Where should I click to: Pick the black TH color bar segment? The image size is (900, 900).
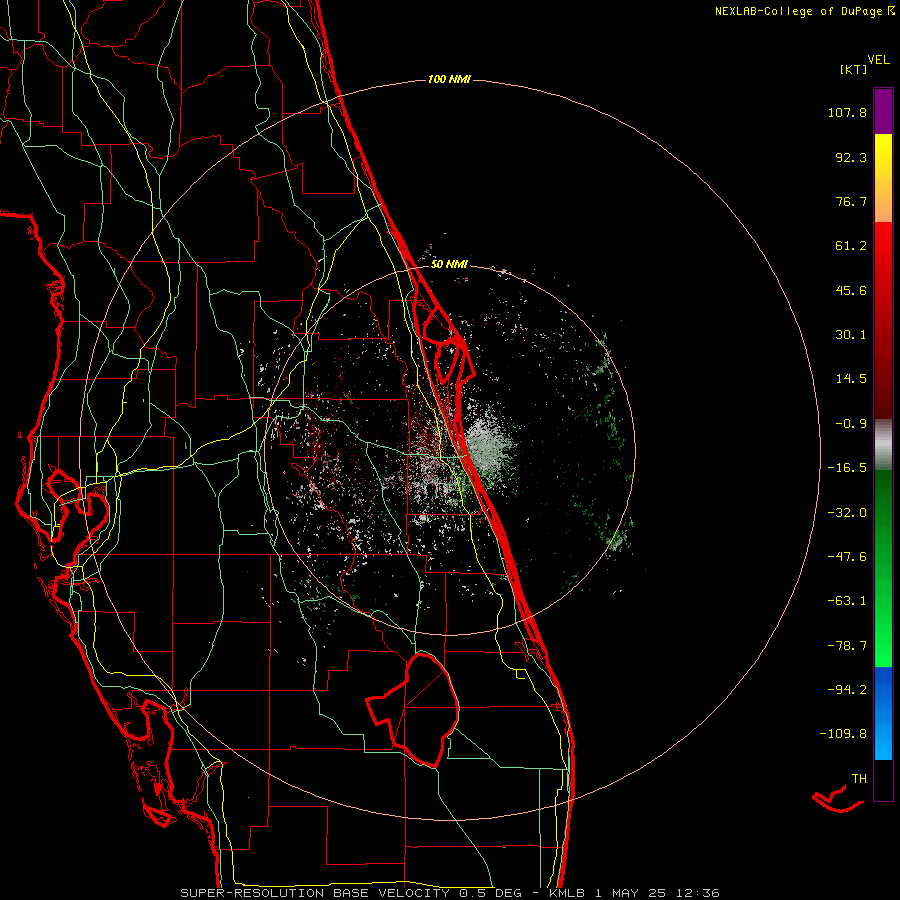(883, 779)
